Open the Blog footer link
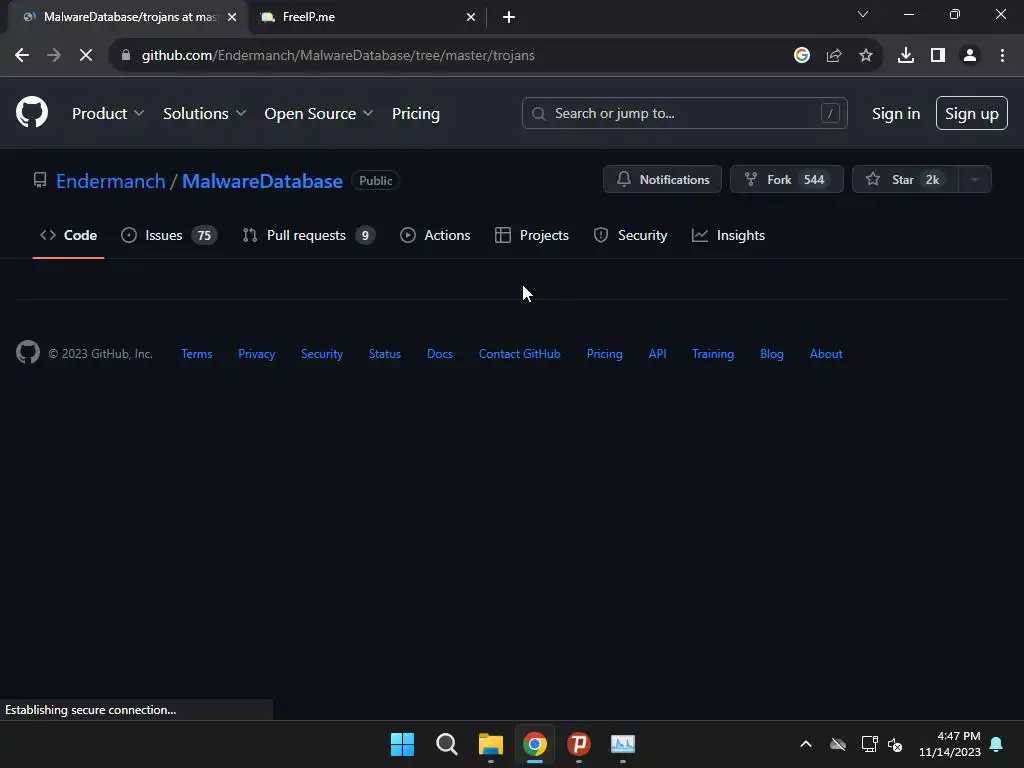The image size is (1024, 768). [771, 354]
